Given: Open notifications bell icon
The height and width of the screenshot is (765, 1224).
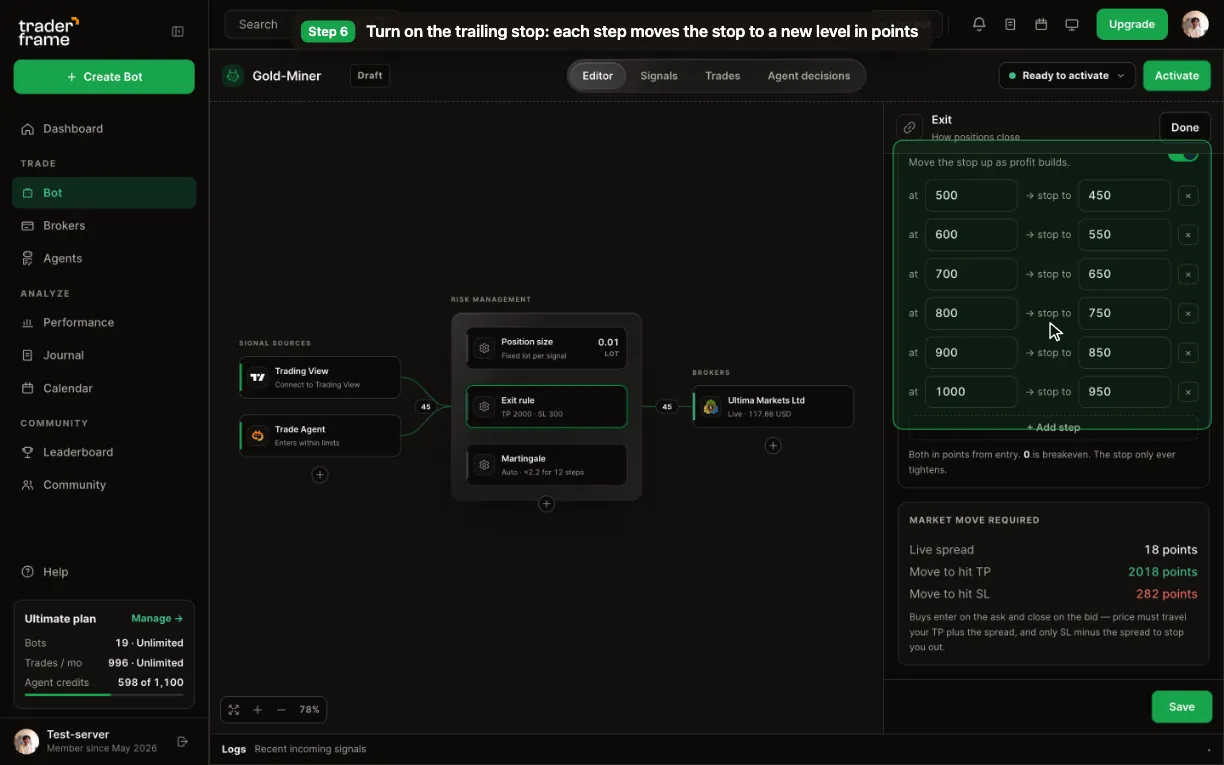Looking at the screenshot, I should (979, 24).
